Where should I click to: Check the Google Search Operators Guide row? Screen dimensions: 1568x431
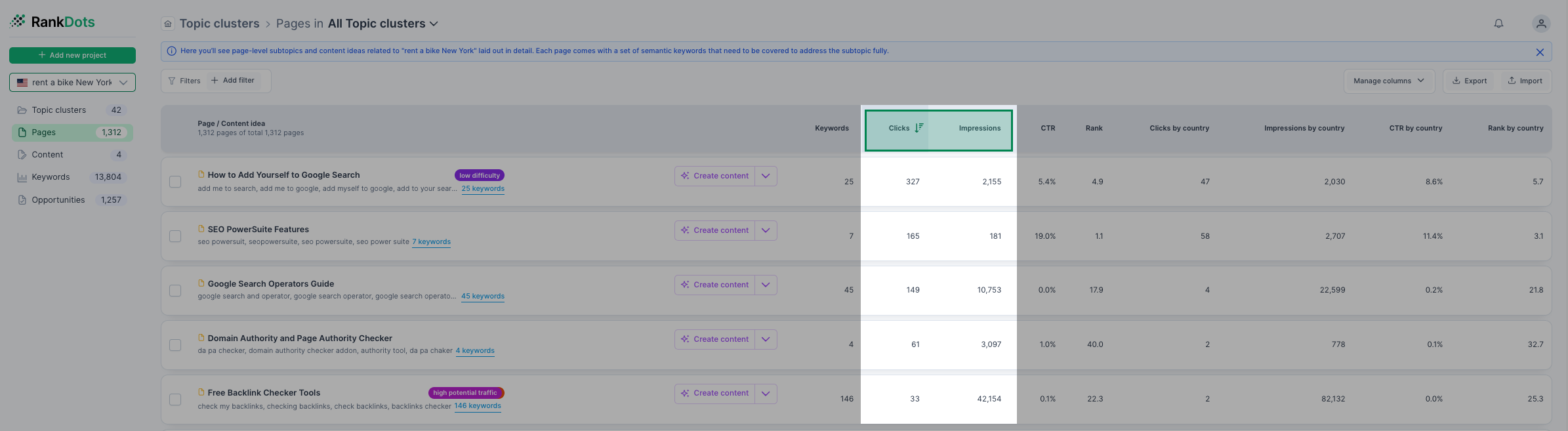tap(175, 291)
